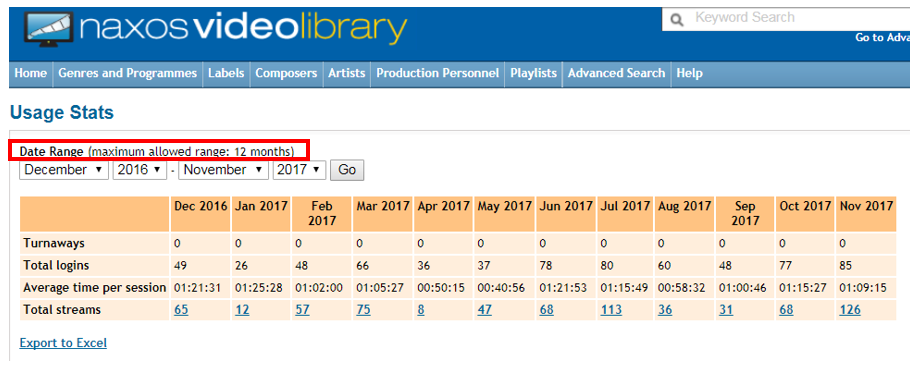This screenshot has height=365, width=910.
Task: Open Advanced Search in navigation bar
Action: coord(616,74)
